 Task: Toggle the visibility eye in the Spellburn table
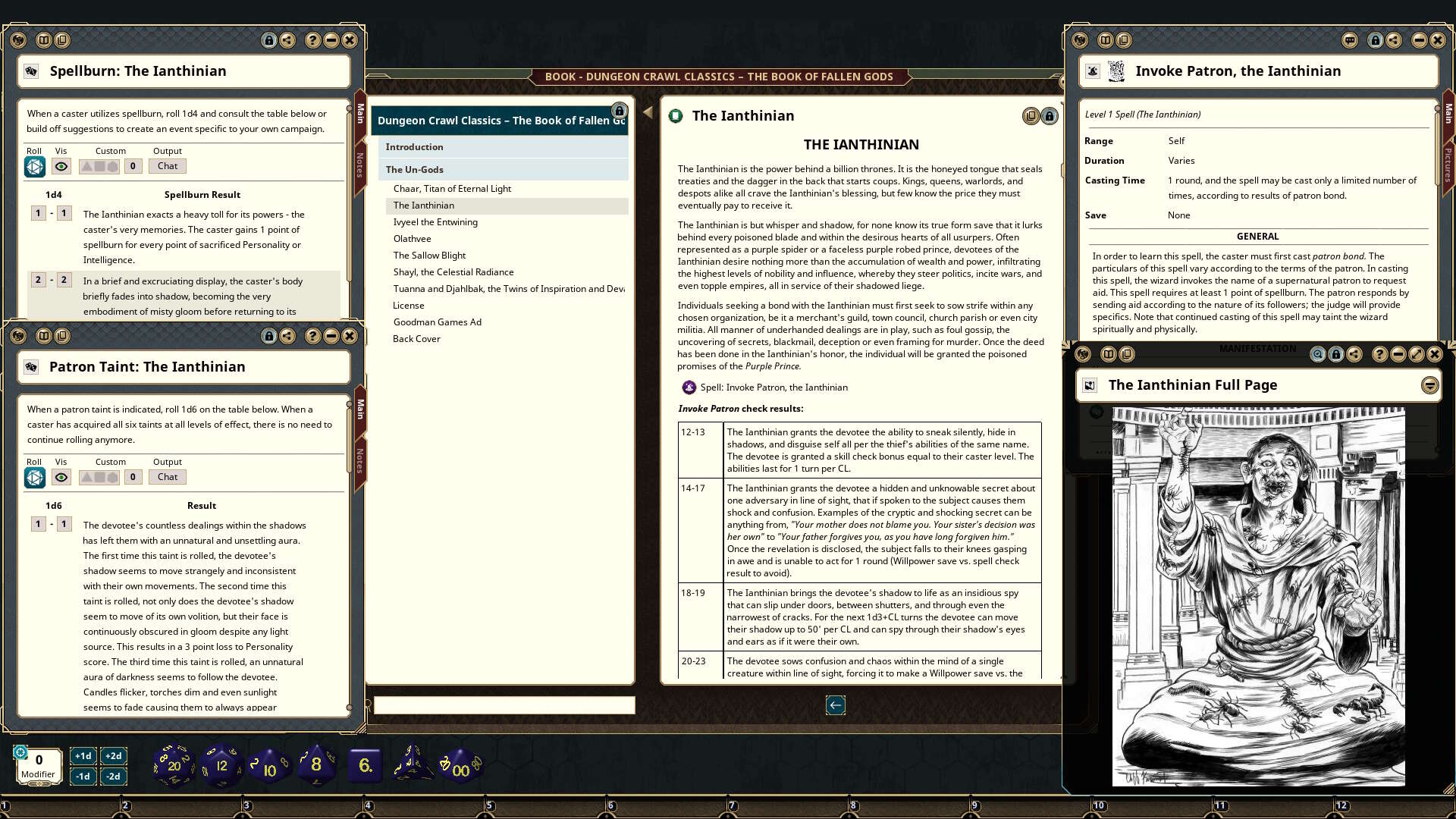click(x=61, y=166)
